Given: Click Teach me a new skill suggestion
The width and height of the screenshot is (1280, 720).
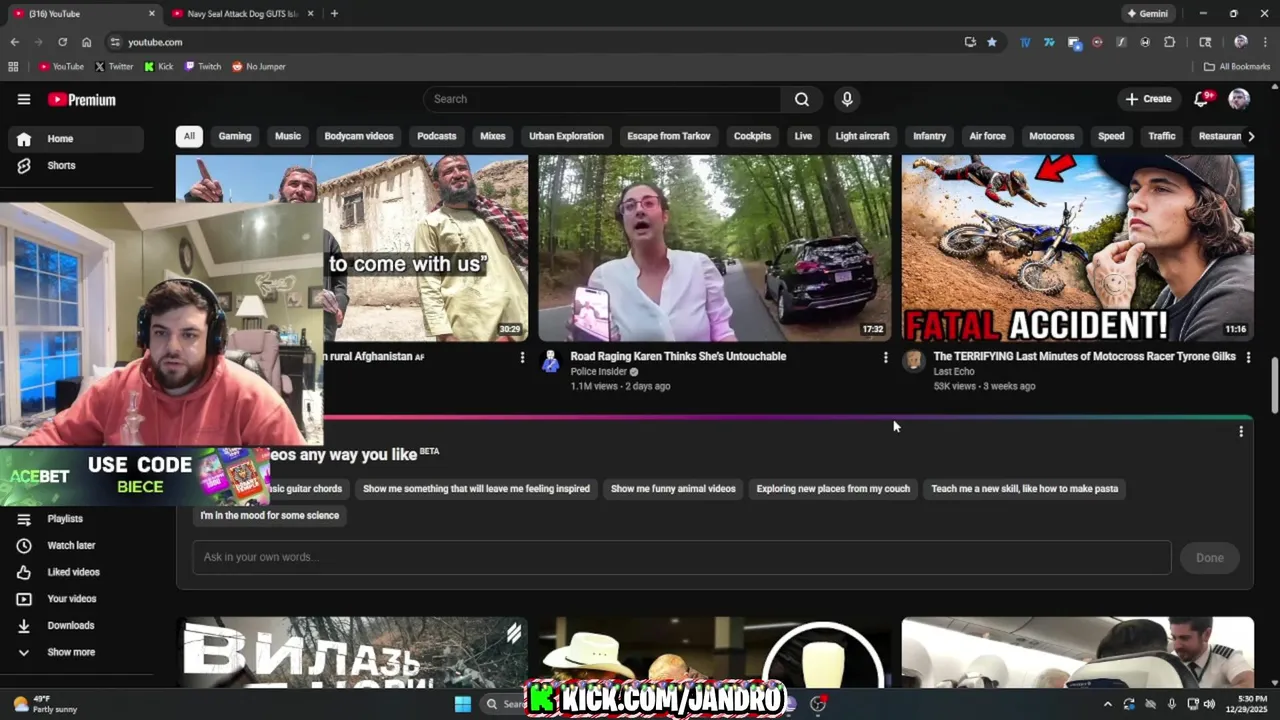Looking at the screenshot, I should 1025,489.
